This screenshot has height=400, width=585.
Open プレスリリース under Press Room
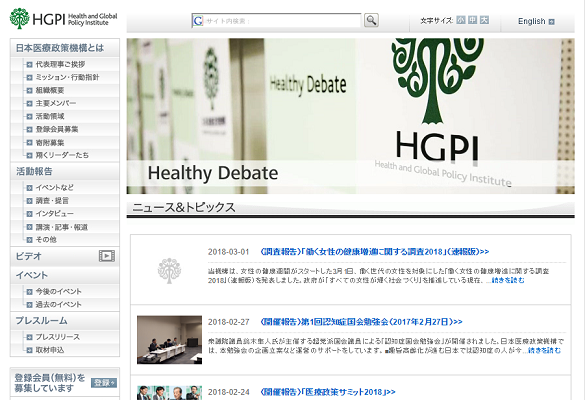[57, 337]
